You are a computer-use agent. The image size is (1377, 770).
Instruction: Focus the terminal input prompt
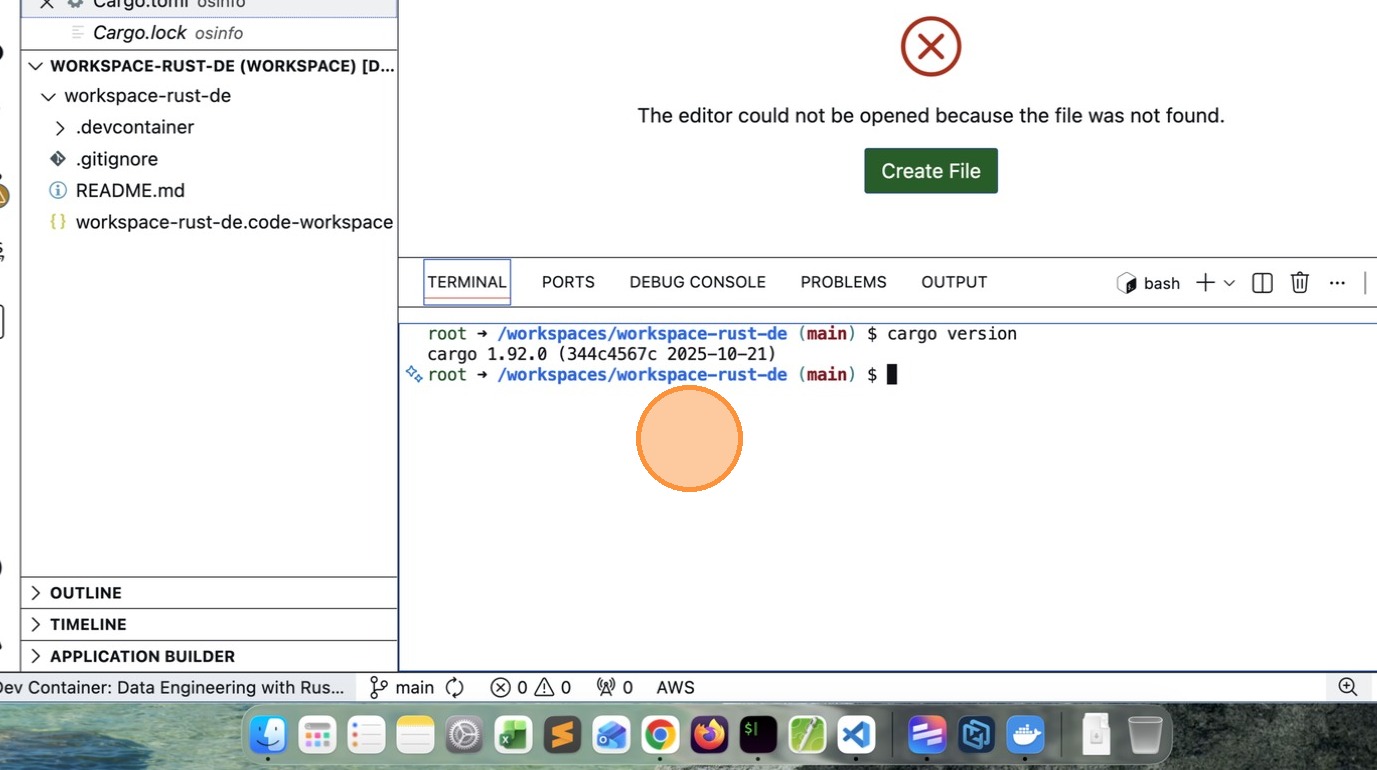pyautogui.click(x=892, y=374)
